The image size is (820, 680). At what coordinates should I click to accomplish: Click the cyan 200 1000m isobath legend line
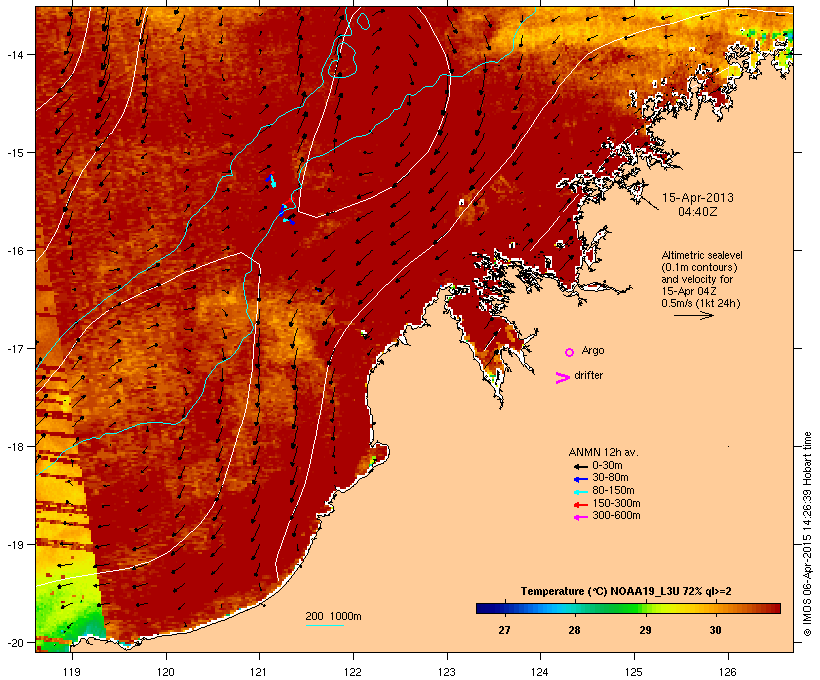325,625
